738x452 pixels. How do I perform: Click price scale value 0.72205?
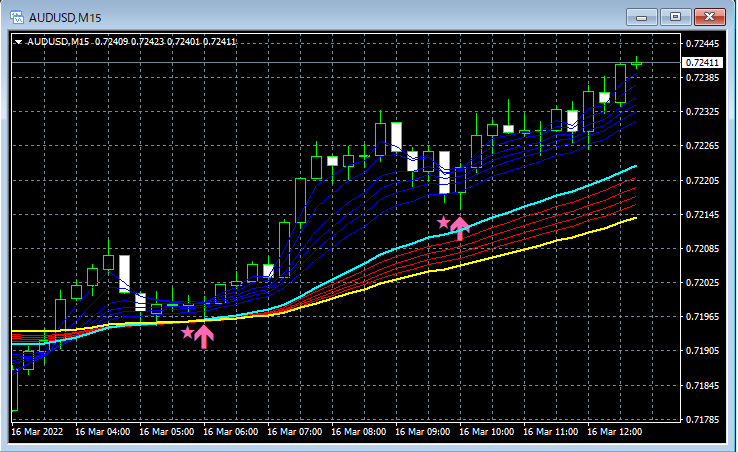coord(702,181)
